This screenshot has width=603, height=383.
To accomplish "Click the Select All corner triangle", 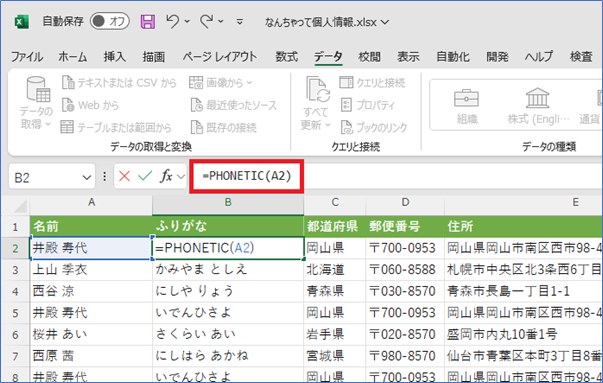I will (x=19, y=205).
